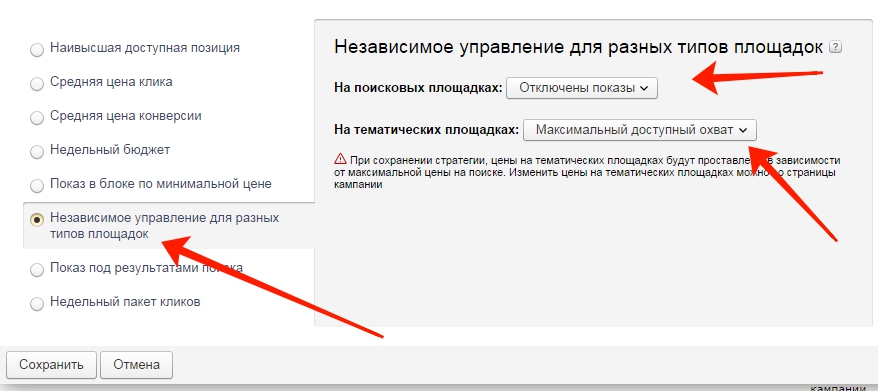Click the red warning triangle icon
The width and height of the screenshot is (878, 391).
(x=340, y=159)
